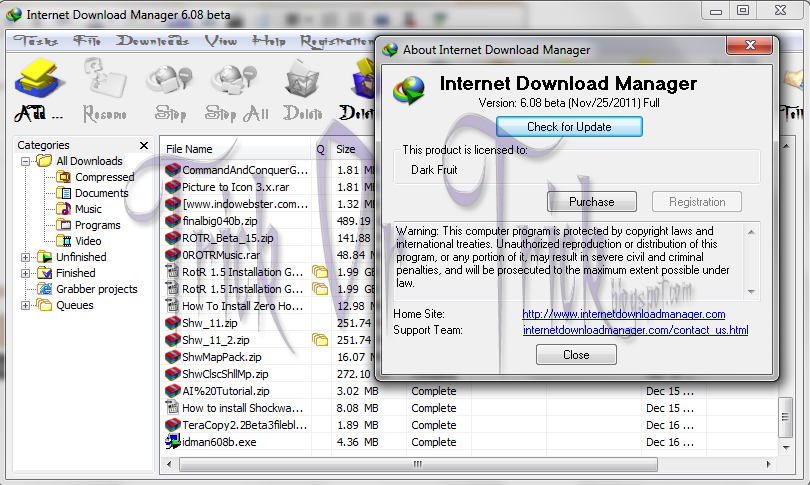810x485 pixels.
Task: Click the warning text scroll down arrow
Action: coord(751,292)
